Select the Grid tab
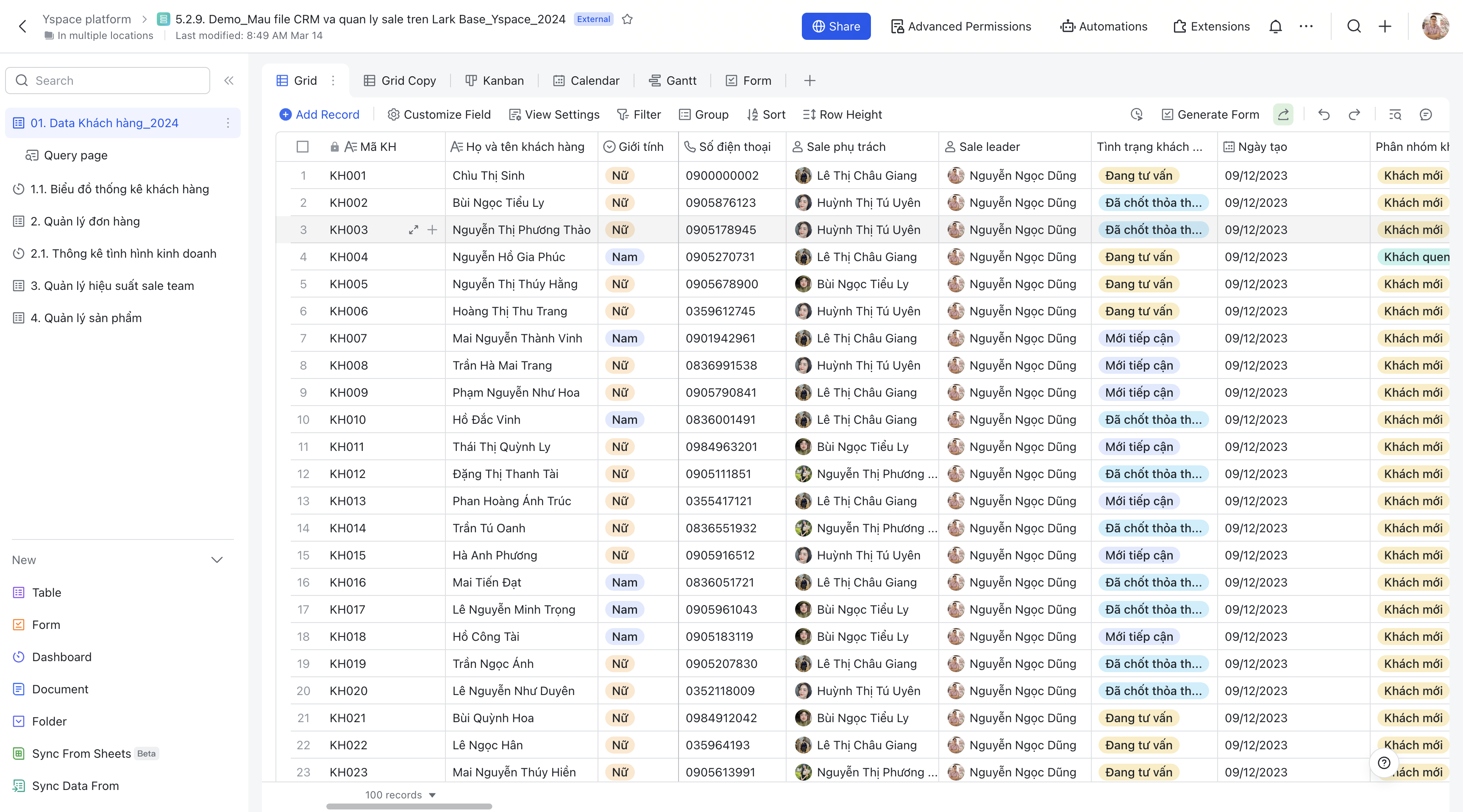 coord(297,81)
